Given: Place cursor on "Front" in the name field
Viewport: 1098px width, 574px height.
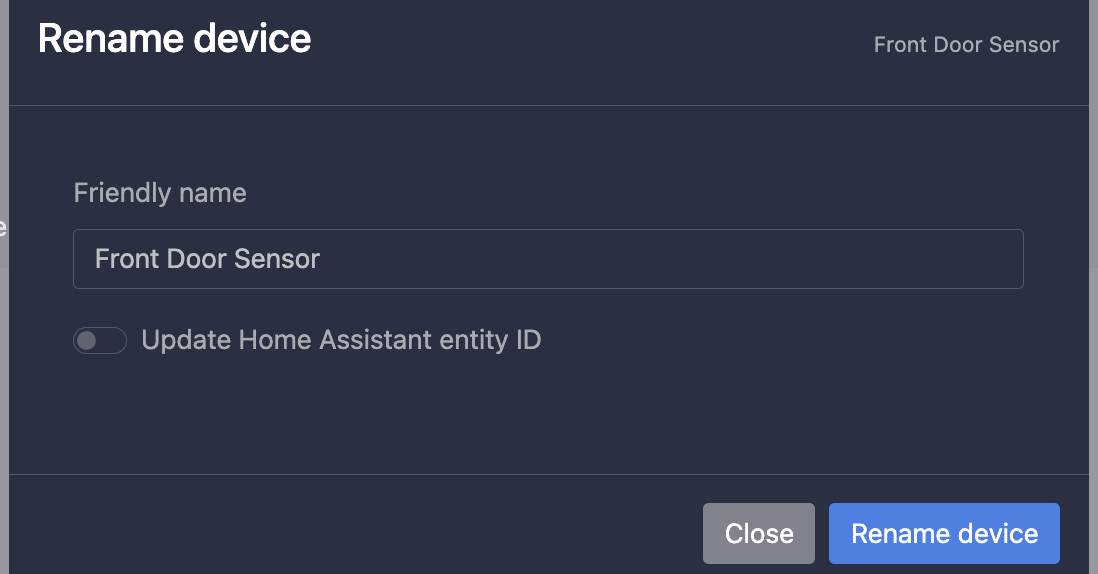Looking at the screenshot, I should tap(122, 260).
